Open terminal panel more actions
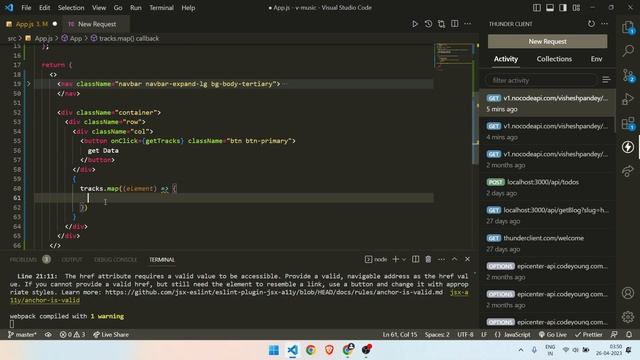This screenshot has height=360, width=640. (441, 259)
